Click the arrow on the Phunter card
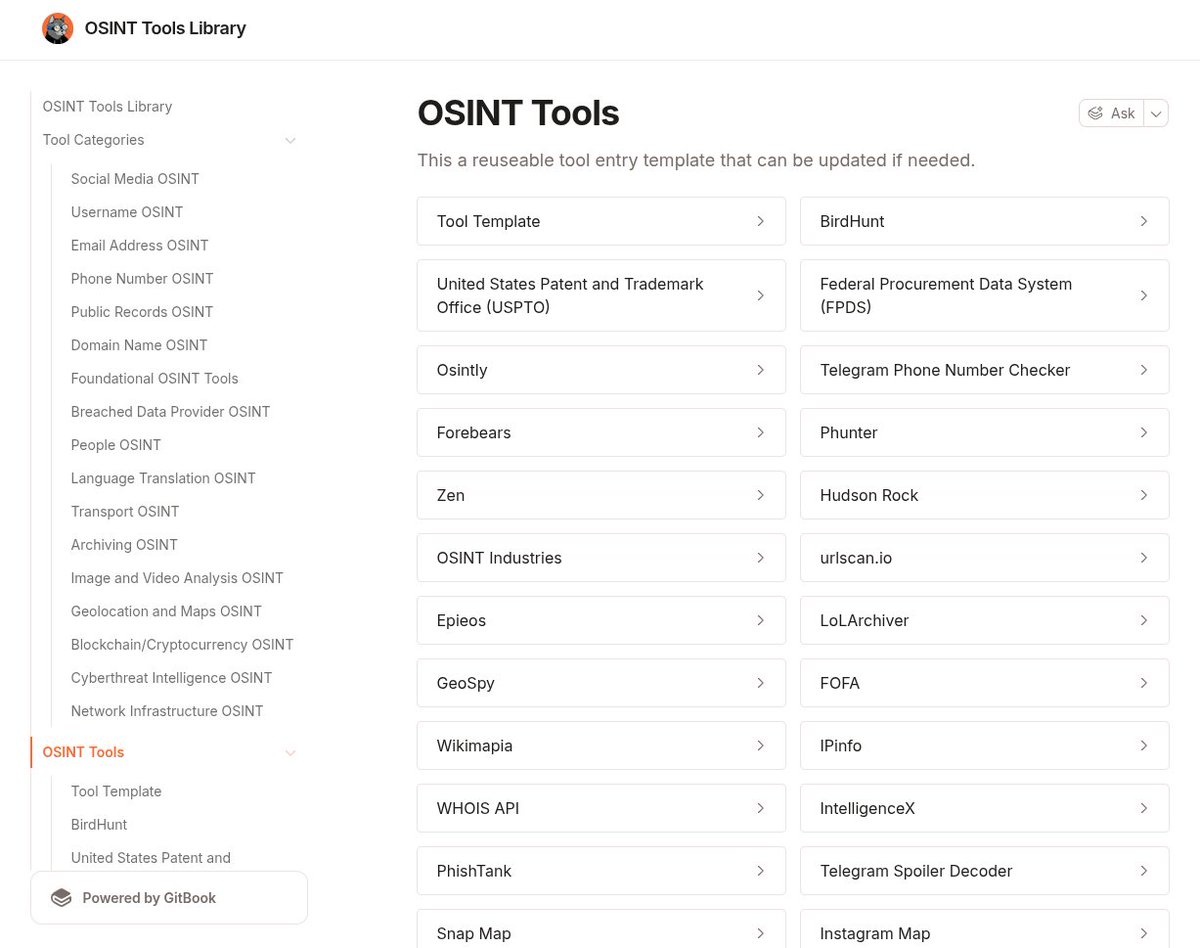 click(x=1144, y=433)
